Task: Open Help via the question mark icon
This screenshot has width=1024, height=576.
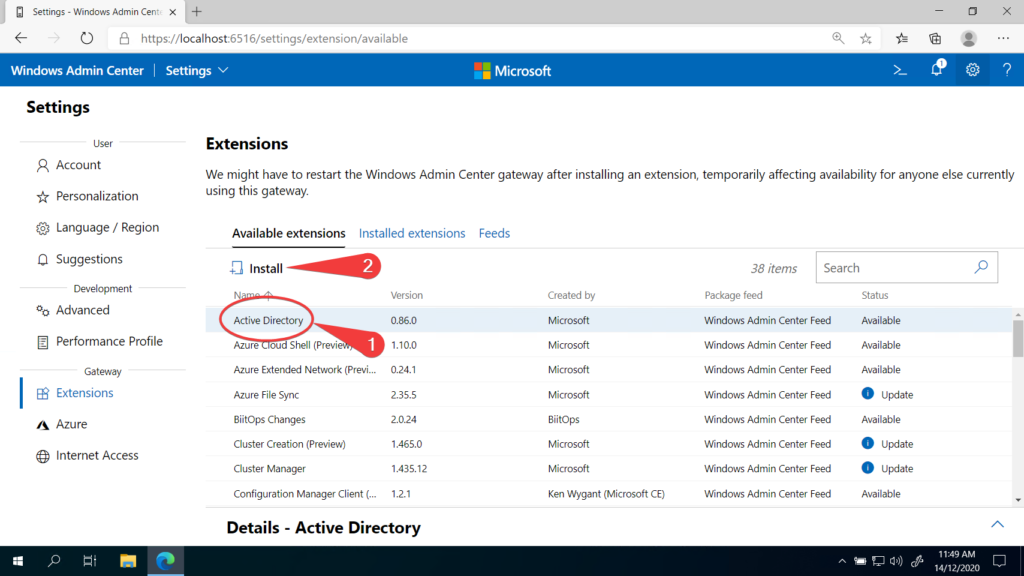Action: pyautogui.click(x=1007, y=70)
